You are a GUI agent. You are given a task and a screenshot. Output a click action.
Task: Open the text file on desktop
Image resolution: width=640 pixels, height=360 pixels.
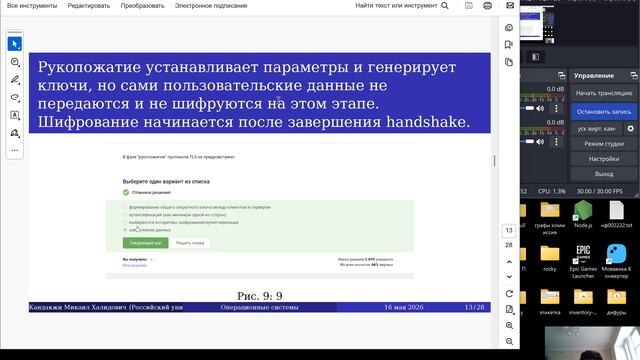pyautogui.click(x=616, y=215)
